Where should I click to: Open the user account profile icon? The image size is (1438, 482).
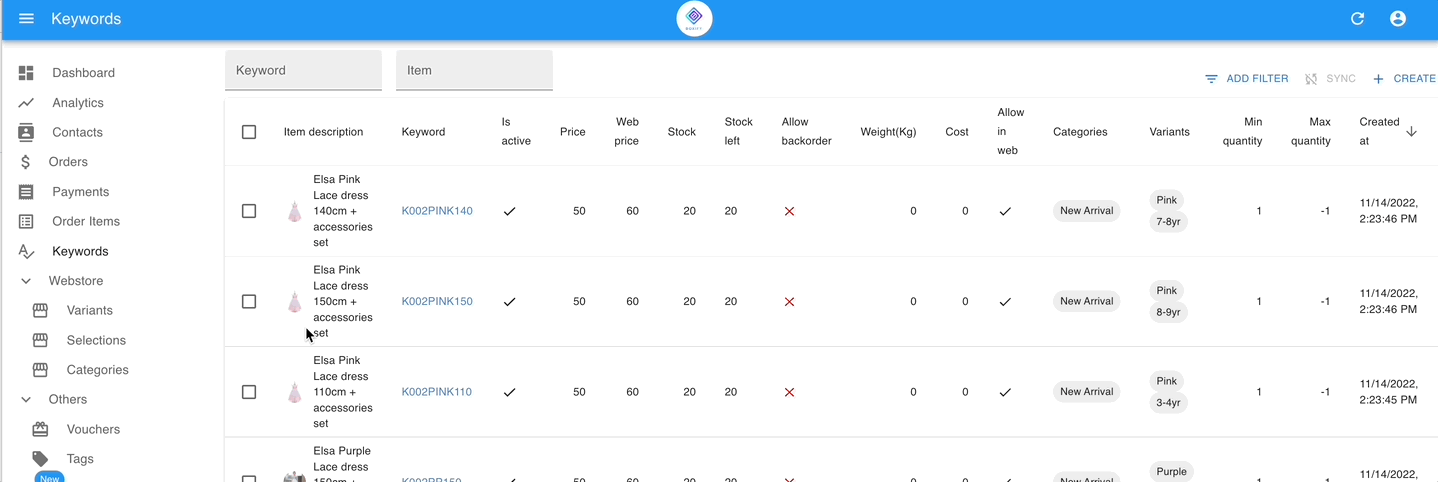coord(1398,19)
